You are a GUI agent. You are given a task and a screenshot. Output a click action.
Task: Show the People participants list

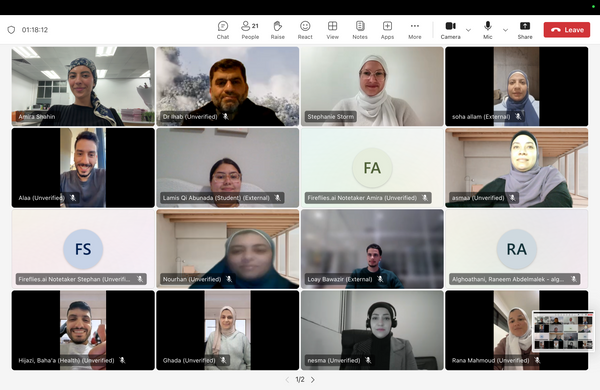tap(250, 30)
